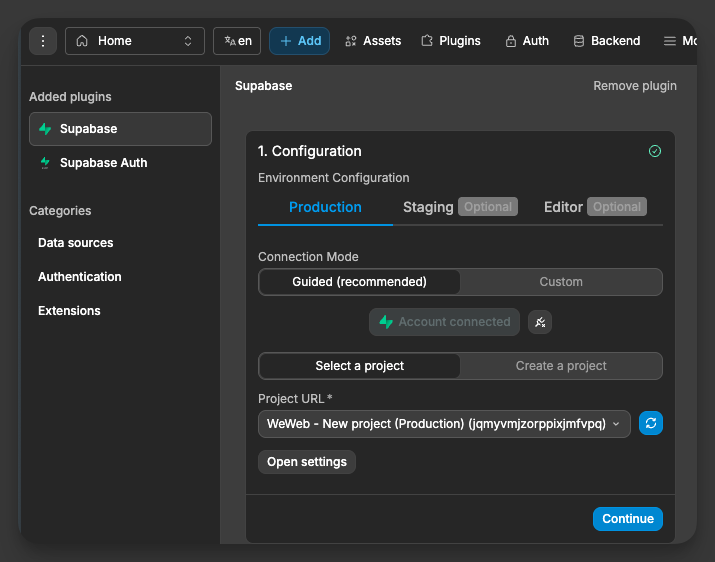715x562 pixels.
Task: Expand the Data sources category
Action: pos(76,243)
